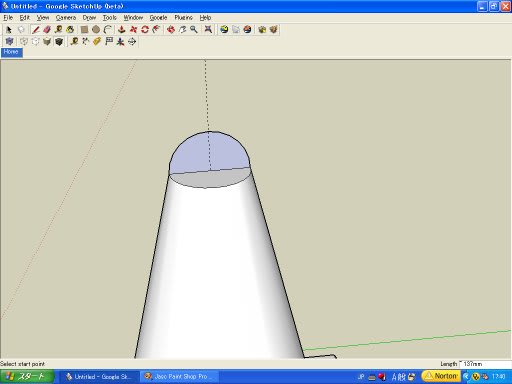This screenshot has width=512, height=384.
Task: Select the Circle drawing tool
Action: pos(96,30)
